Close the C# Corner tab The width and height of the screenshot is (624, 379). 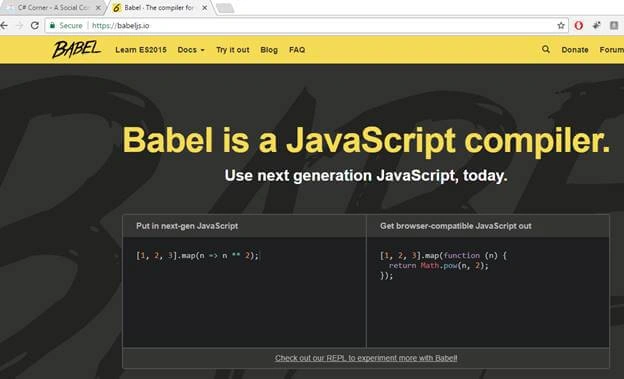point(98,8)
